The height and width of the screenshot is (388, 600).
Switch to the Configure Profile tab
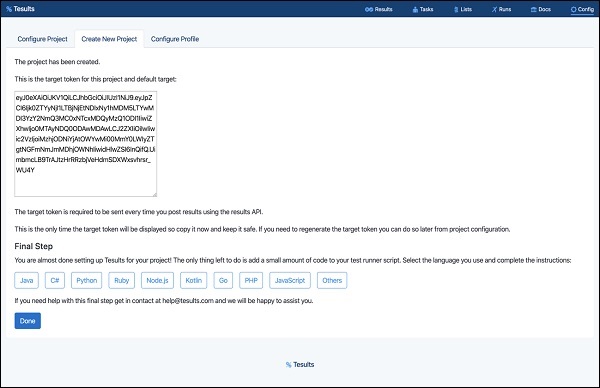175,39
